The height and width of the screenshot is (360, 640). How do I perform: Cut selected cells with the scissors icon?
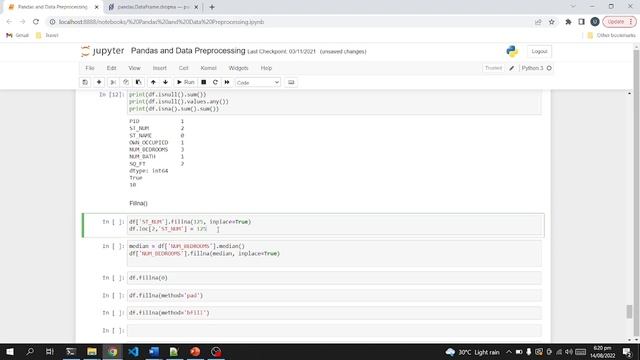[x=113, y=82]
